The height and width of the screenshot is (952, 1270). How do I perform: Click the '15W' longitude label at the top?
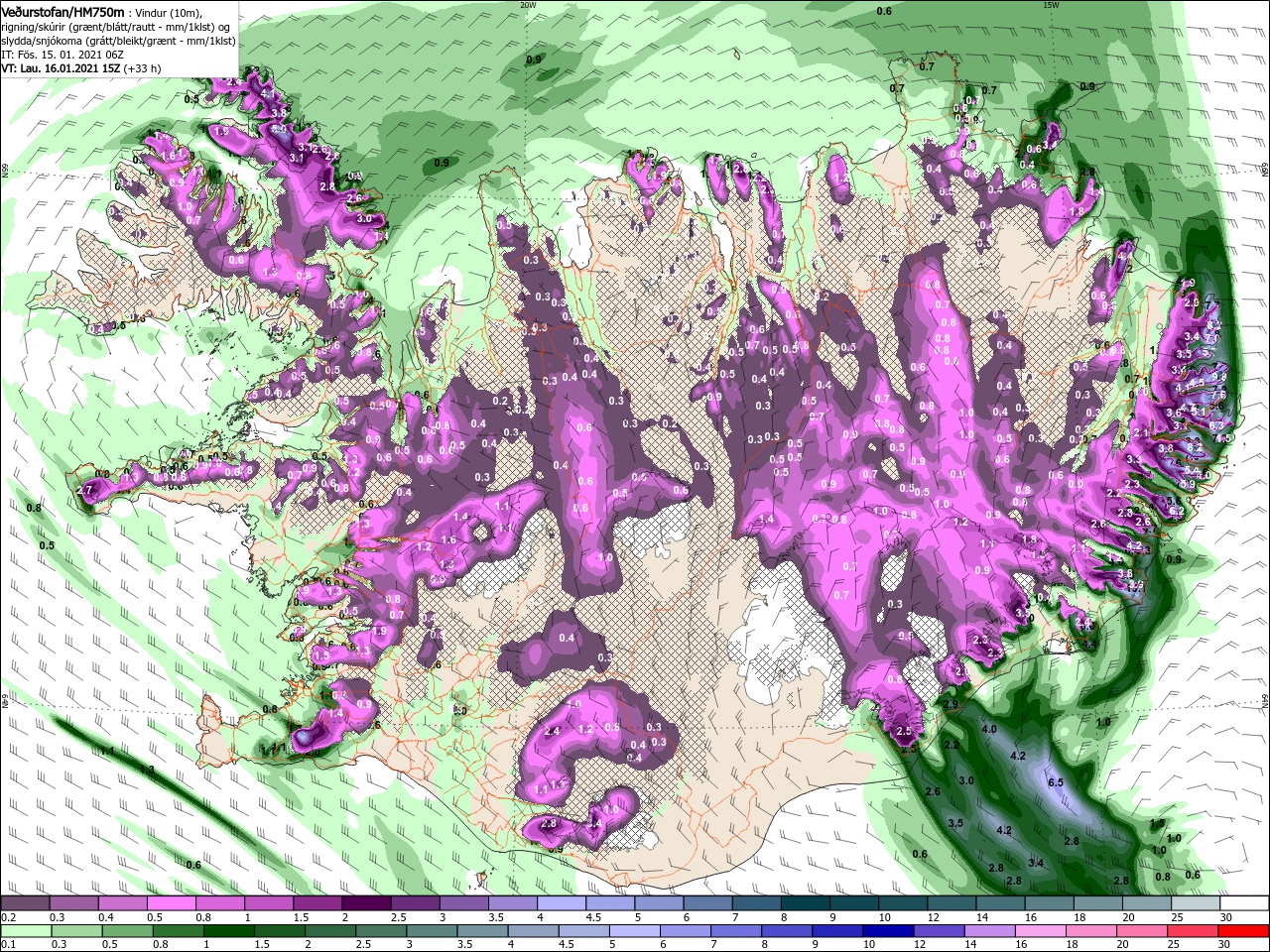pyautogui.click(x=1051, y=4)
